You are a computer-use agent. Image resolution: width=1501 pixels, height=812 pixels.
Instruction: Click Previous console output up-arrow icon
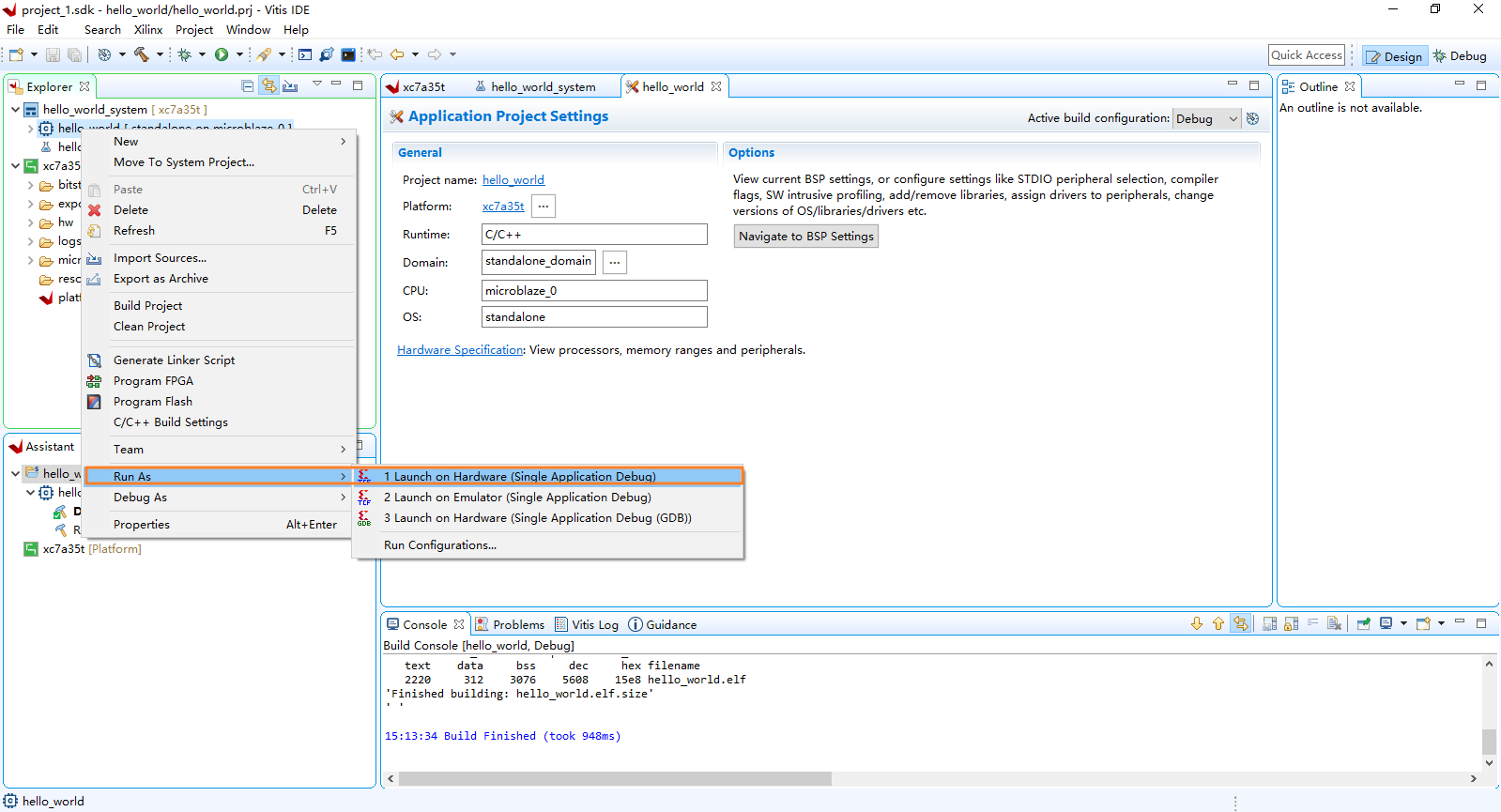point(1218,624)
